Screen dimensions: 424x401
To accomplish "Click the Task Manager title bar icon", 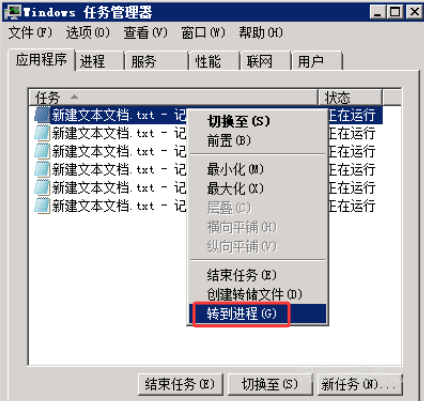I will [x=13, y=12].
